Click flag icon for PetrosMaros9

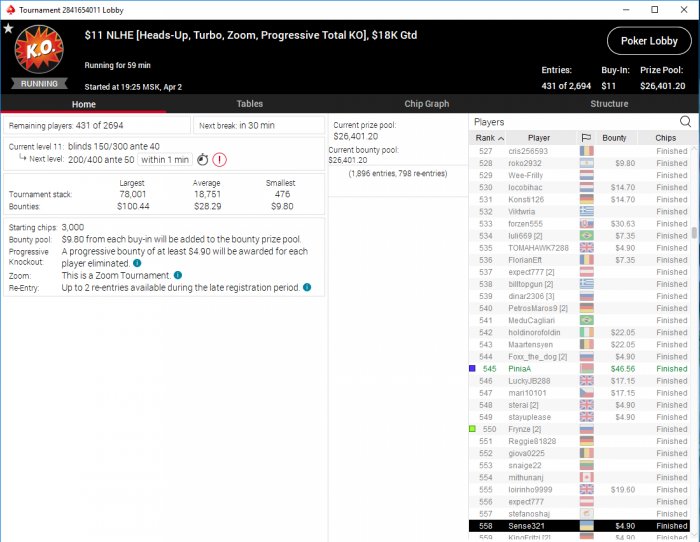coord(587,308)
